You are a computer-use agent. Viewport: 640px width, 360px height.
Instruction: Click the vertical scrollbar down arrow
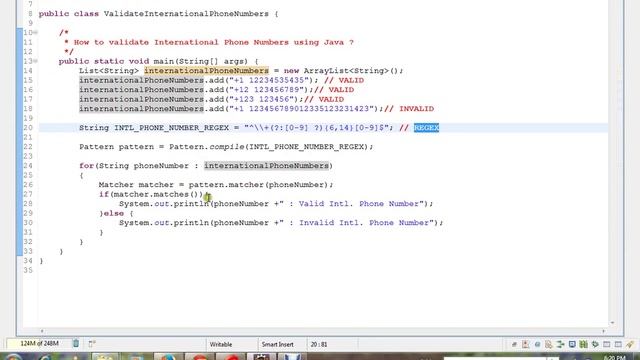[x=612, y=323]
